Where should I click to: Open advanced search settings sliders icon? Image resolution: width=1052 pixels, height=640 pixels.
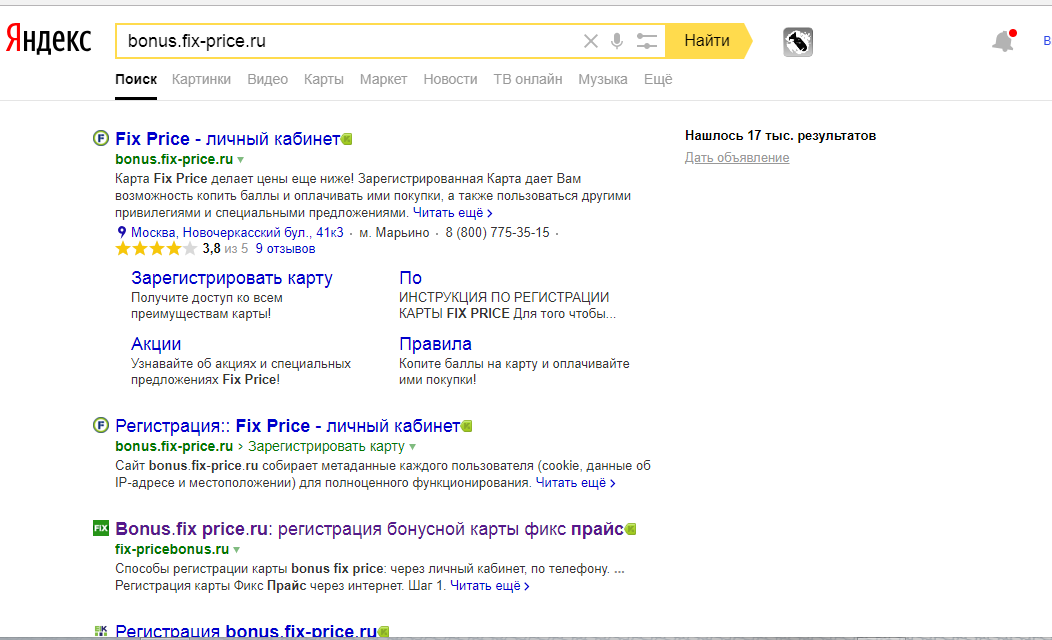point(647,41)
